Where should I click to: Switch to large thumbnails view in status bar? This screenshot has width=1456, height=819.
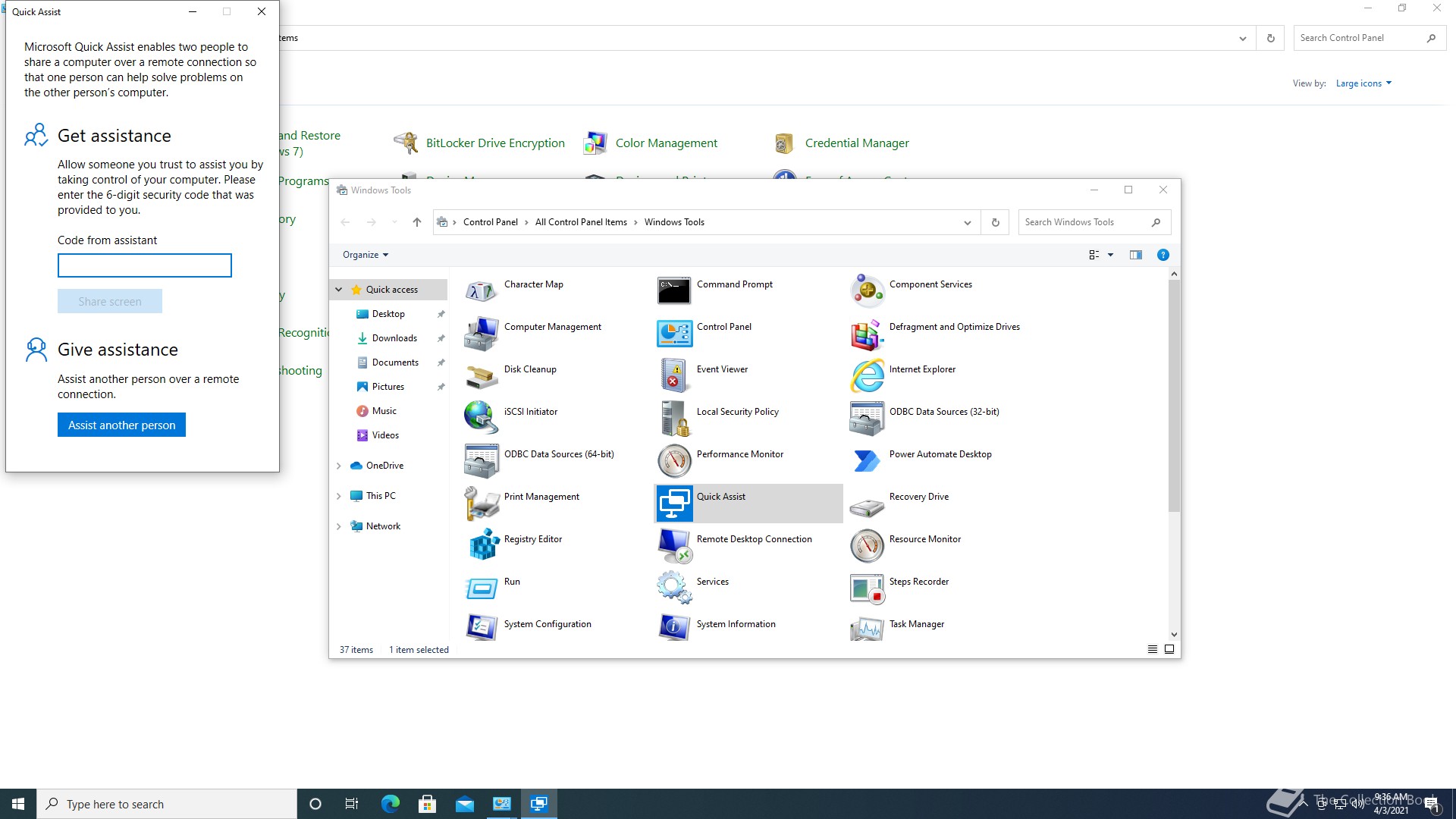click(1169, 649)
